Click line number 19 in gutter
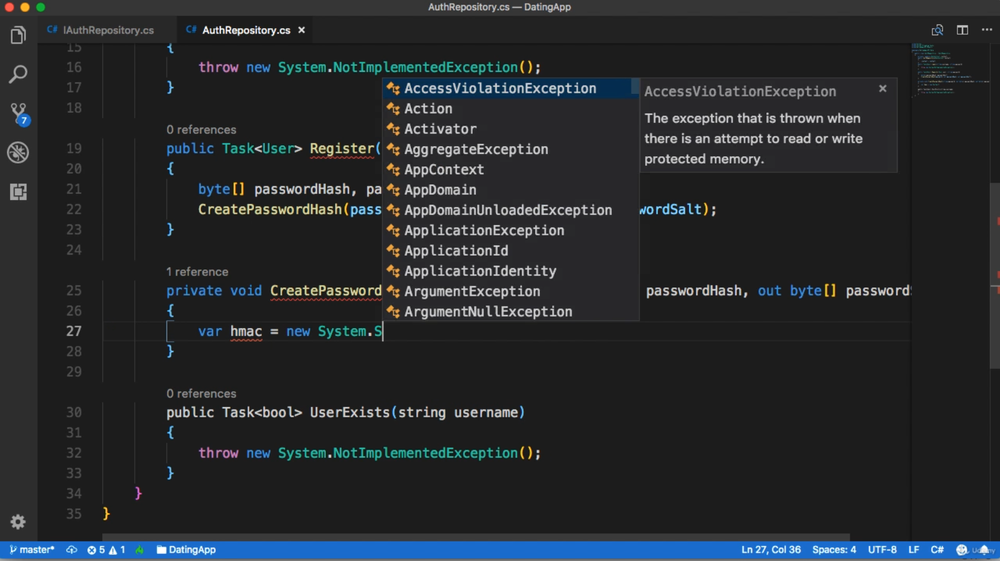1000x561 pixels. pos(74,149)
